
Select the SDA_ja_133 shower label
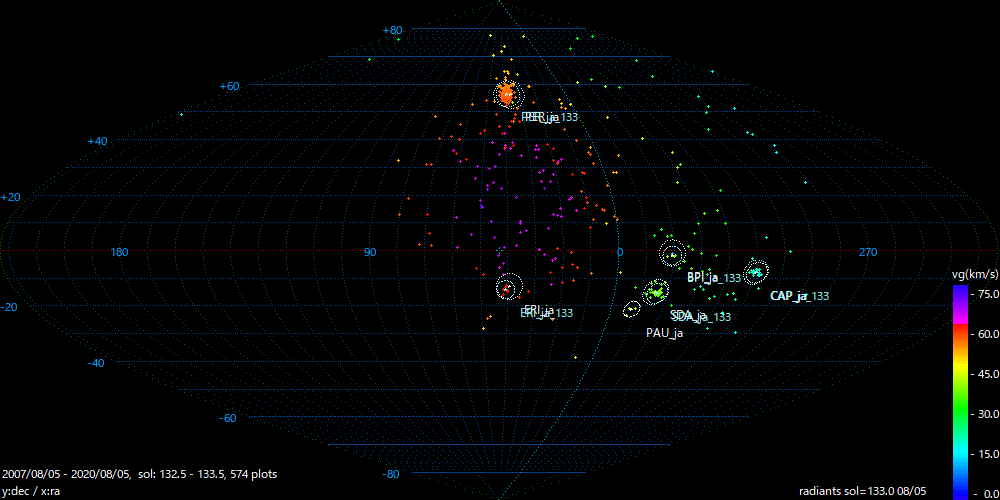(x=700, y=316)
